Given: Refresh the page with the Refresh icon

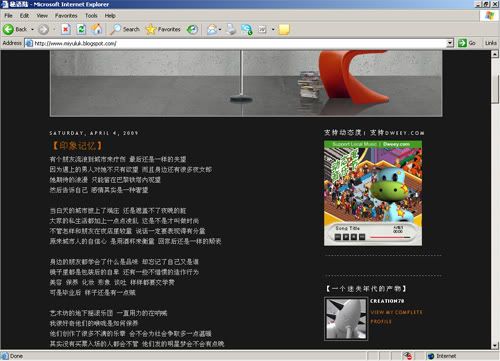Looking at the screenshot, I should click(81, 30).
